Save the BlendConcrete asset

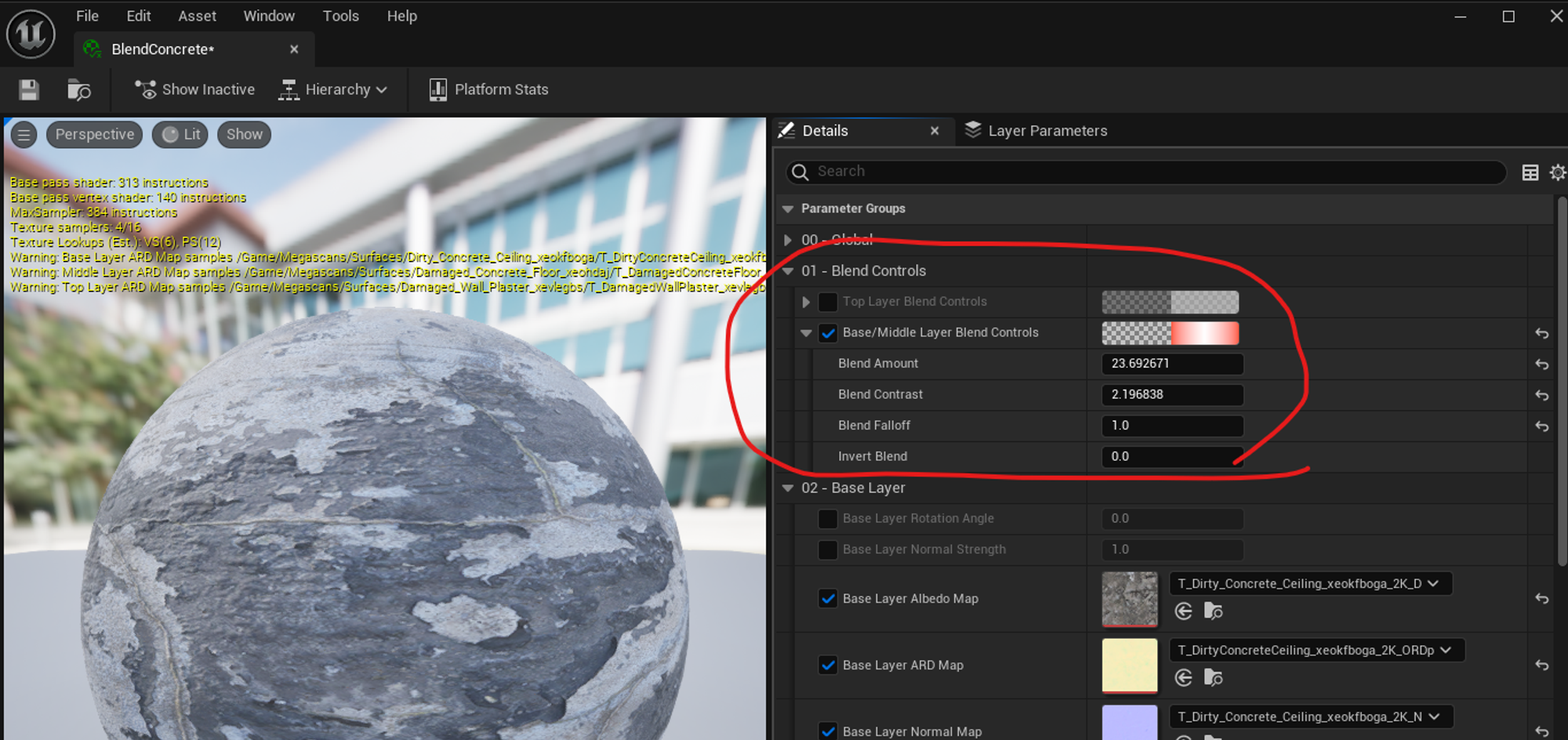coord(29,90)
